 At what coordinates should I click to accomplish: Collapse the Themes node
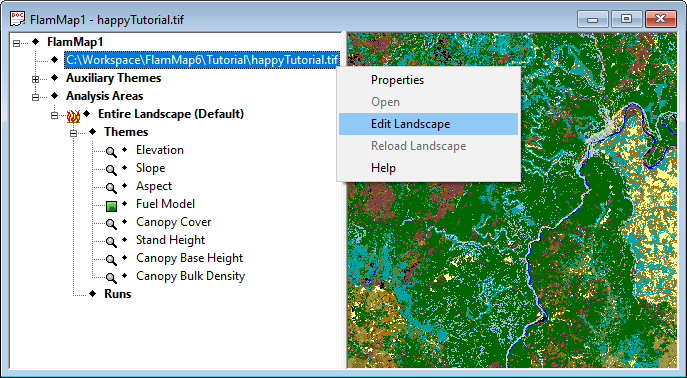coord(74,133)
